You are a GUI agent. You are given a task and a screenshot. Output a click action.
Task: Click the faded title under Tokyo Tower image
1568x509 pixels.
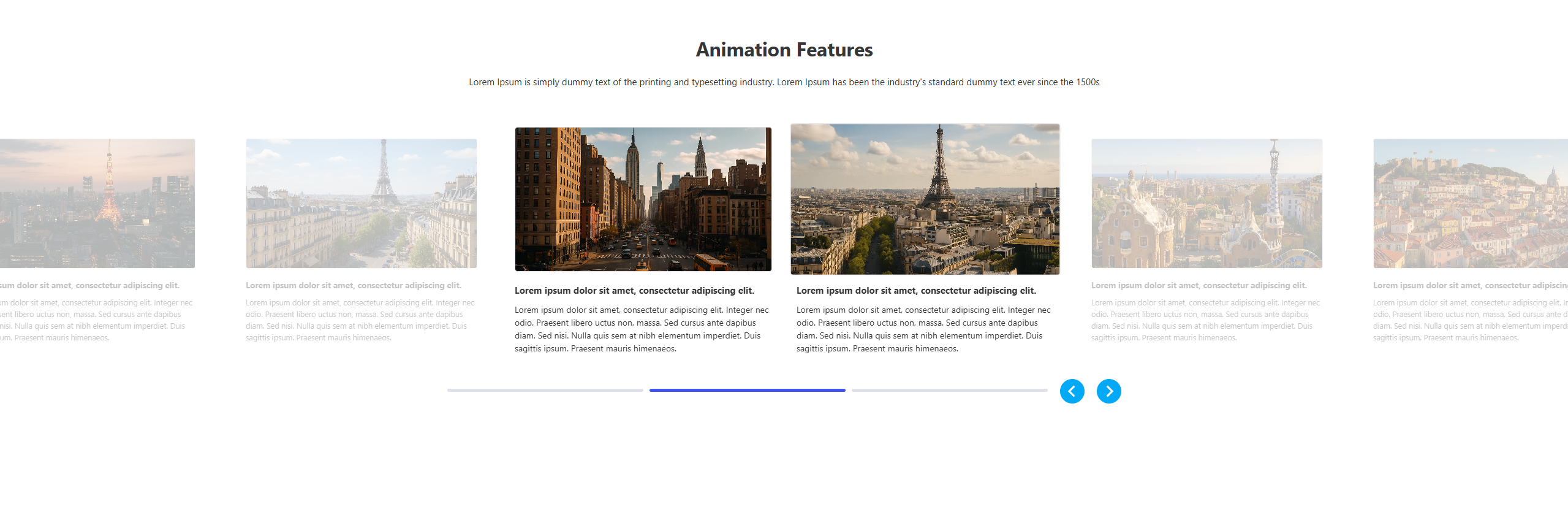89,286
